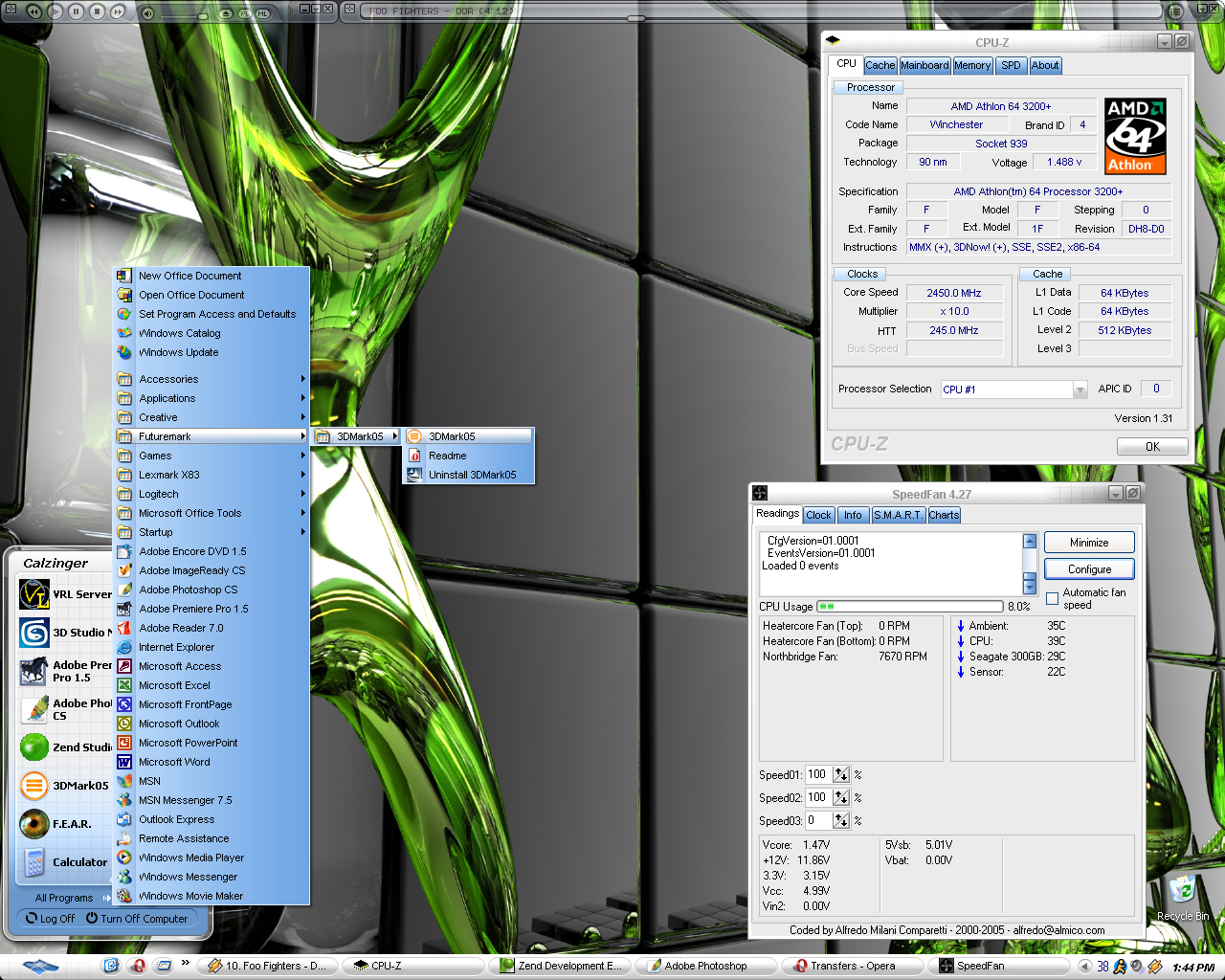Open the 3DMark05 Readme entry
The width and height of the screenshot is (1225, 980).
[468, 456]
